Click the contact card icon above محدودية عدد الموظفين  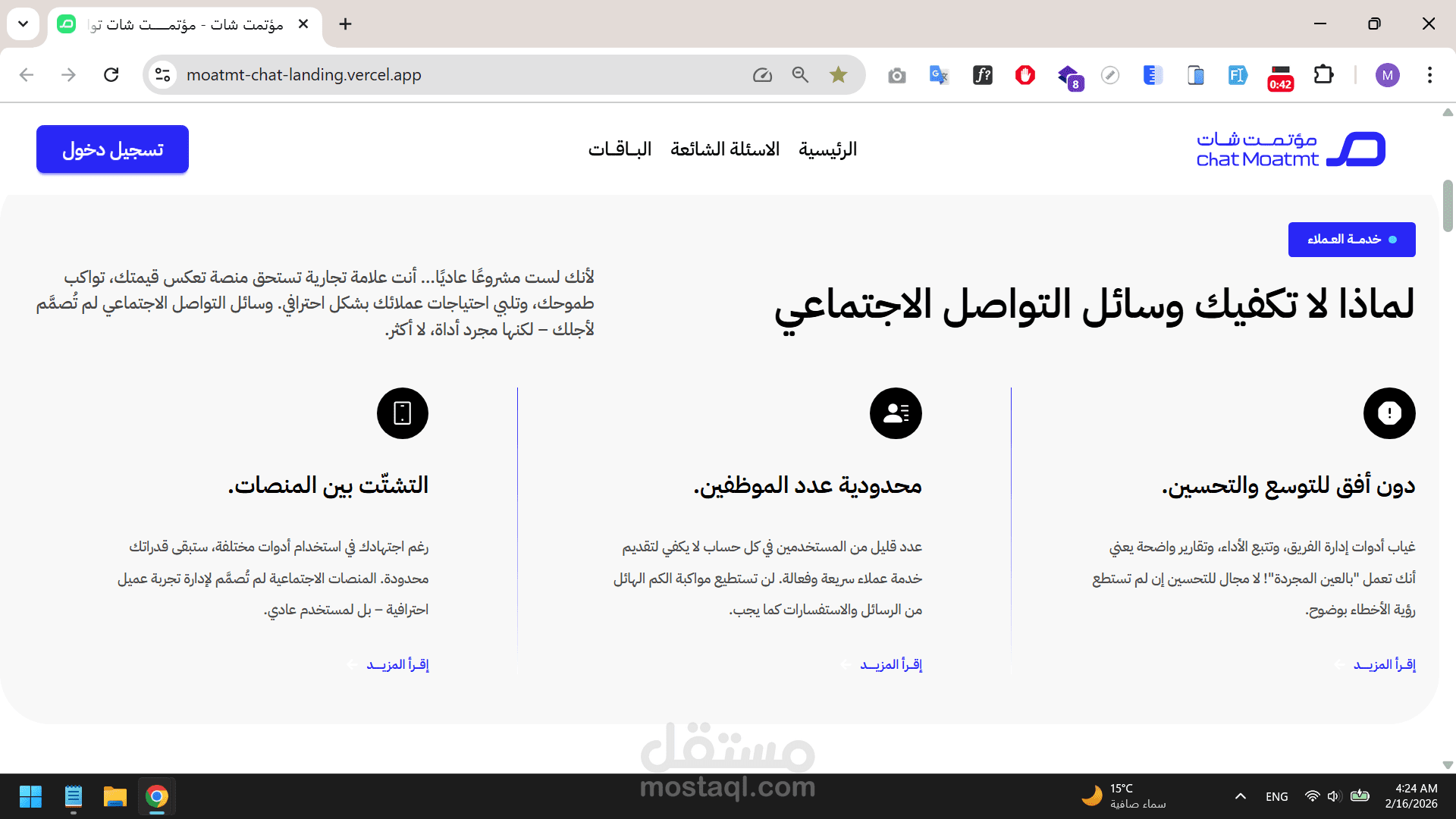896,413
